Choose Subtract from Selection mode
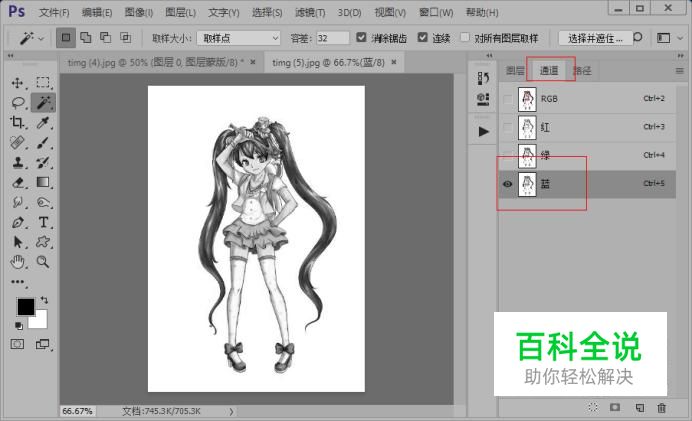 coord(105,38)
